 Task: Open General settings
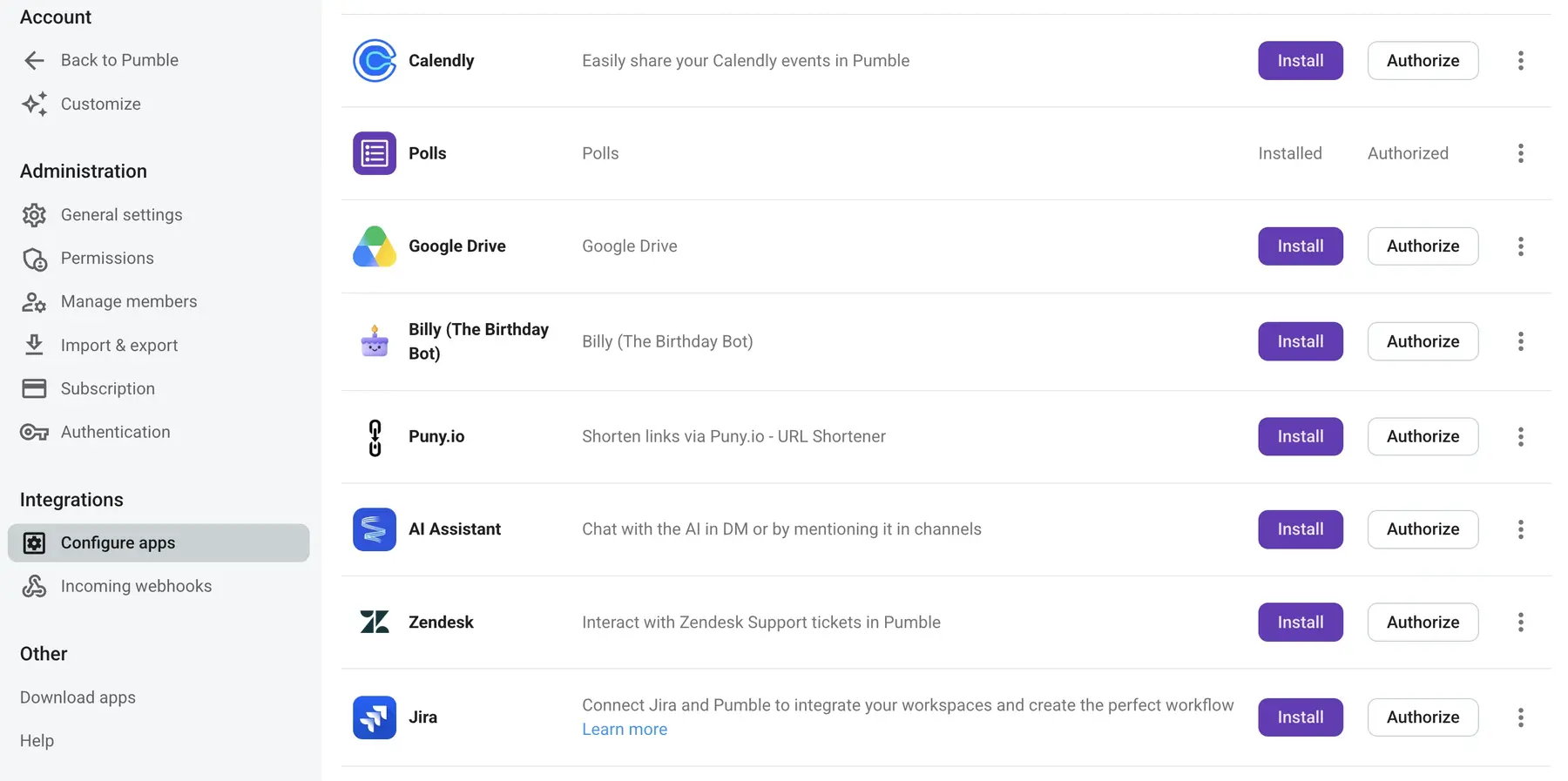pos(121,215)
